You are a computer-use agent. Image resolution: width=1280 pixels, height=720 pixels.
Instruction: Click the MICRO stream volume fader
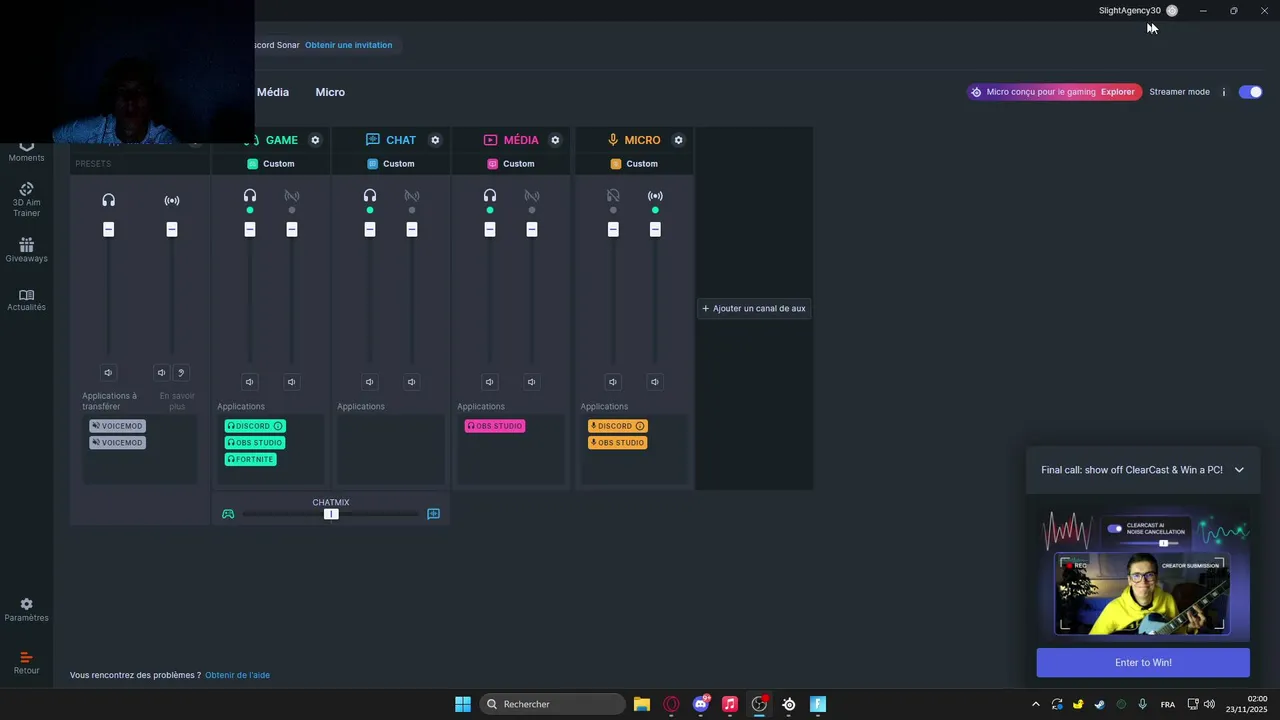pyautogui.click(x=655, y=230)
